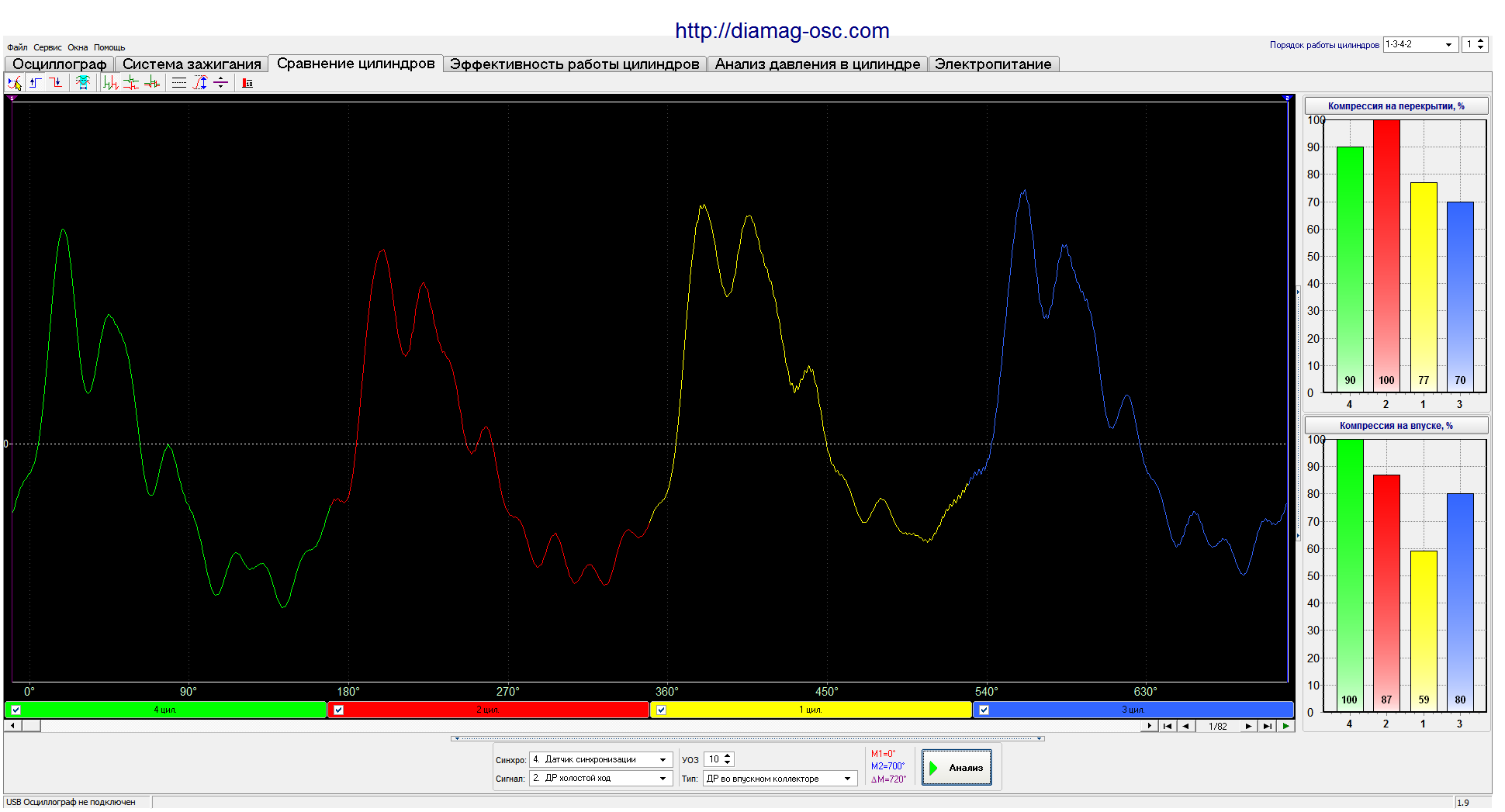This screenshot has height=812, width=1505.
Task: Start frame playback with green arrow
Action: pos(1286,726)
